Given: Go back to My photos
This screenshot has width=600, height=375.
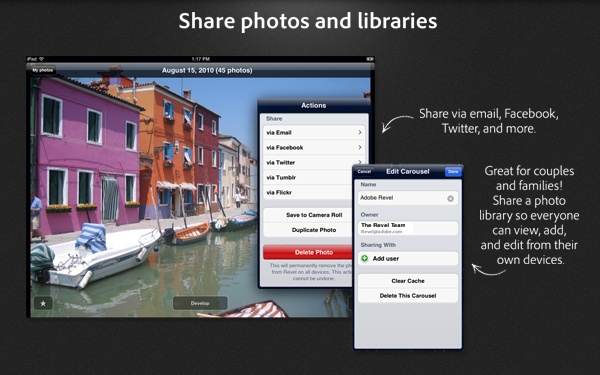Looking at the screenshot, I should (x=42, y=70).
